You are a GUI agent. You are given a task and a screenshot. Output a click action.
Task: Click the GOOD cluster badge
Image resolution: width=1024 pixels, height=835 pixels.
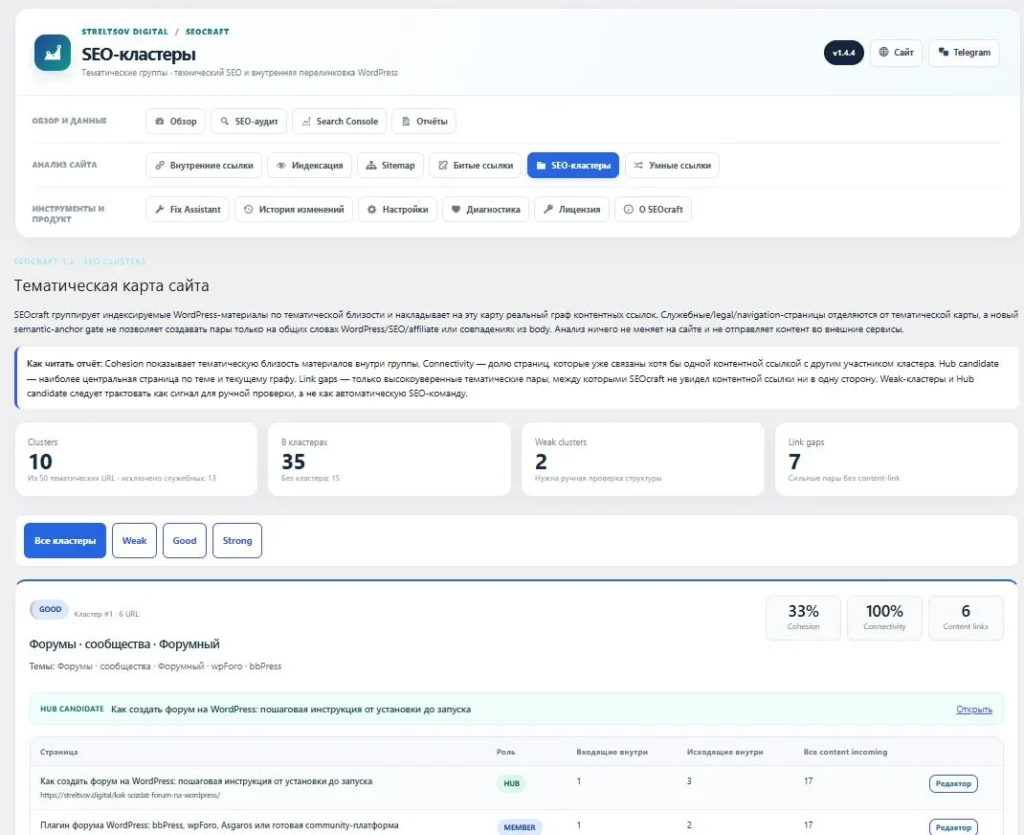(50, 609)
